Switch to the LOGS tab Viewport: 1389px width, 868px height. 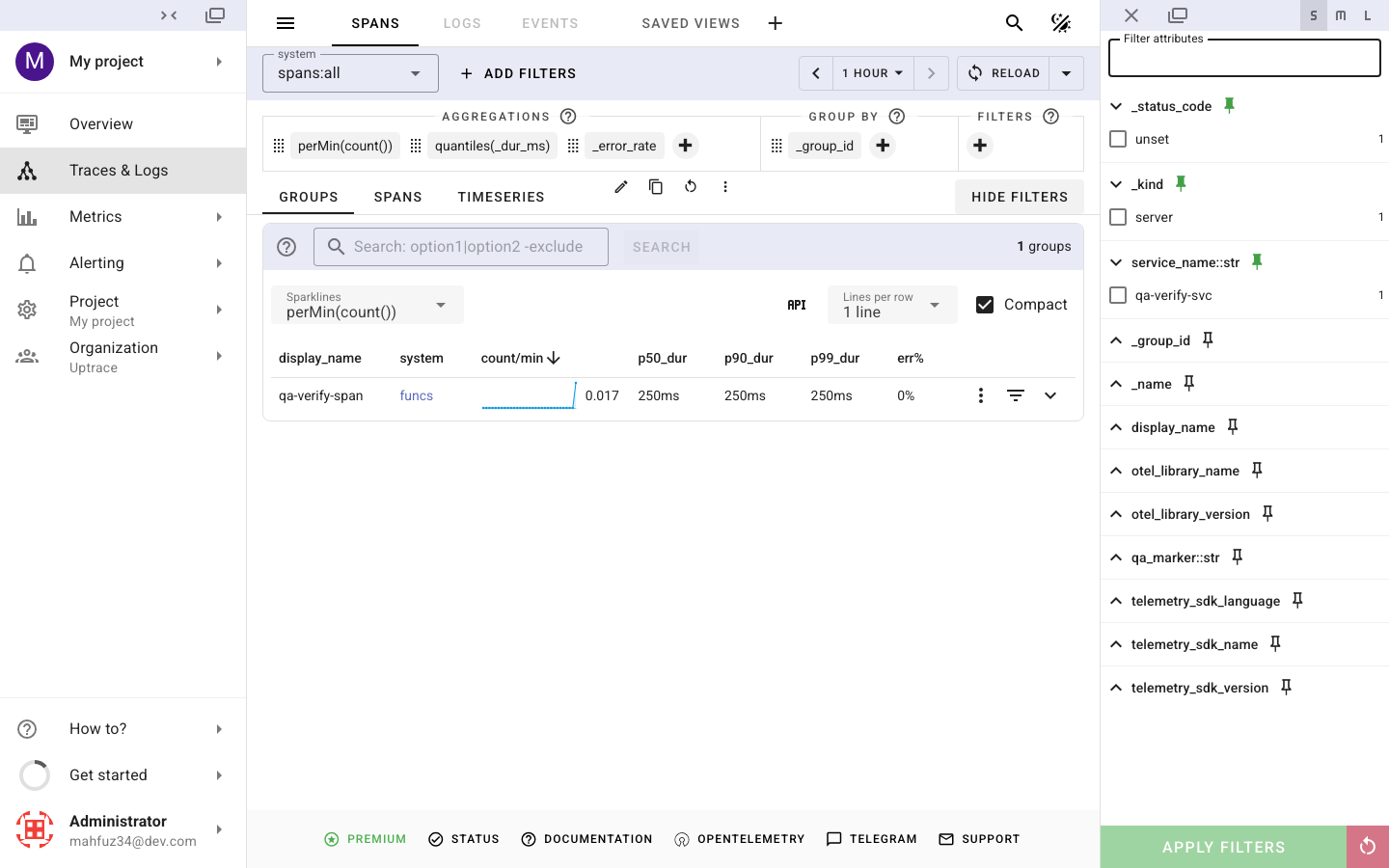point(462,23)
